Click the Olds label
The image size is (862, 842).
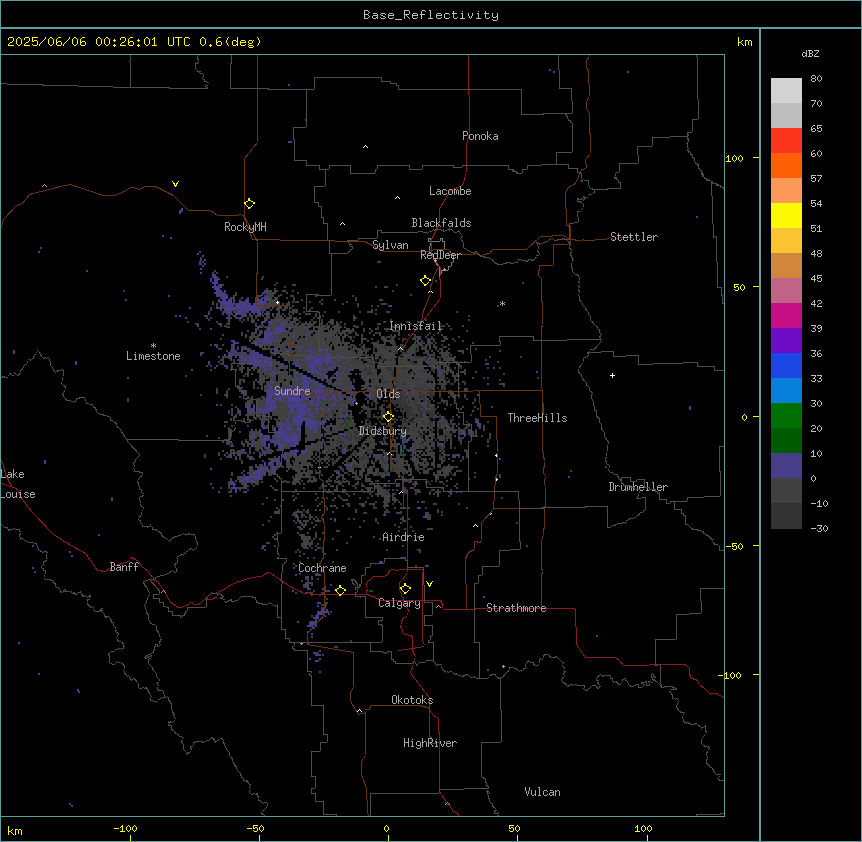(388, 394)
